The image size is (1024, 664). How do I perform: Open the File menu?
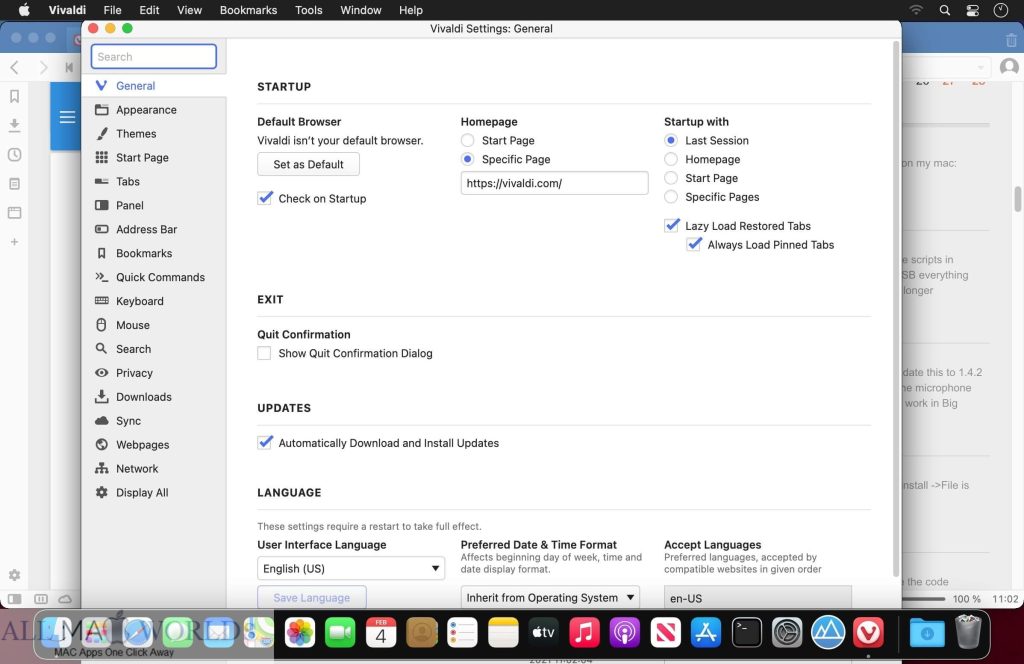[x=112, y=10]
